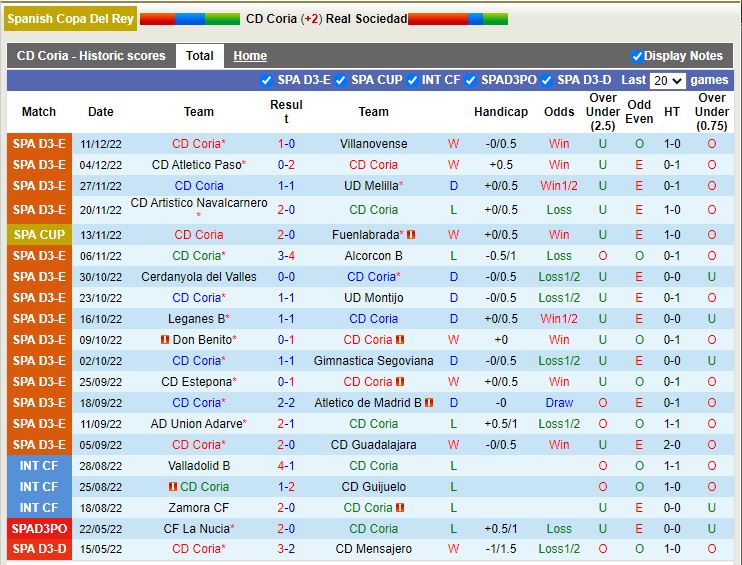Image resolution: width=742 pixels, height=565 pixels.
Task: Click red card icon beside Atletico de Madrid B
Action: pyautogui.click(x=429, y=403)
